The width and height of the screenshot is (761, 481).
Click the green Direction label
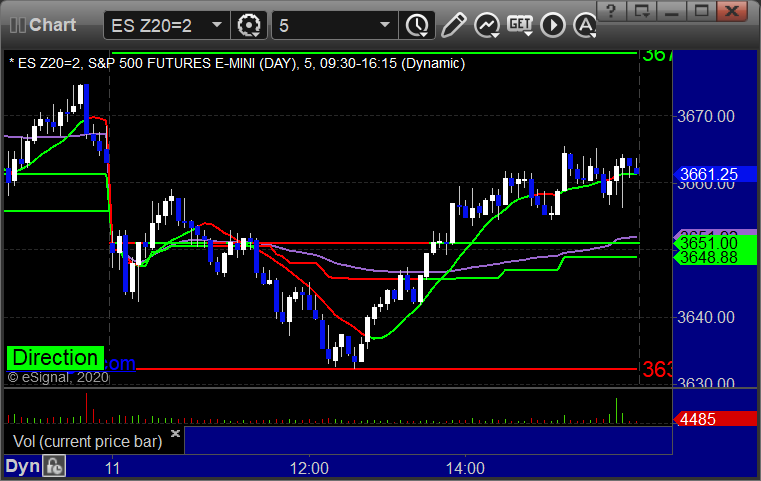[55, 358]
